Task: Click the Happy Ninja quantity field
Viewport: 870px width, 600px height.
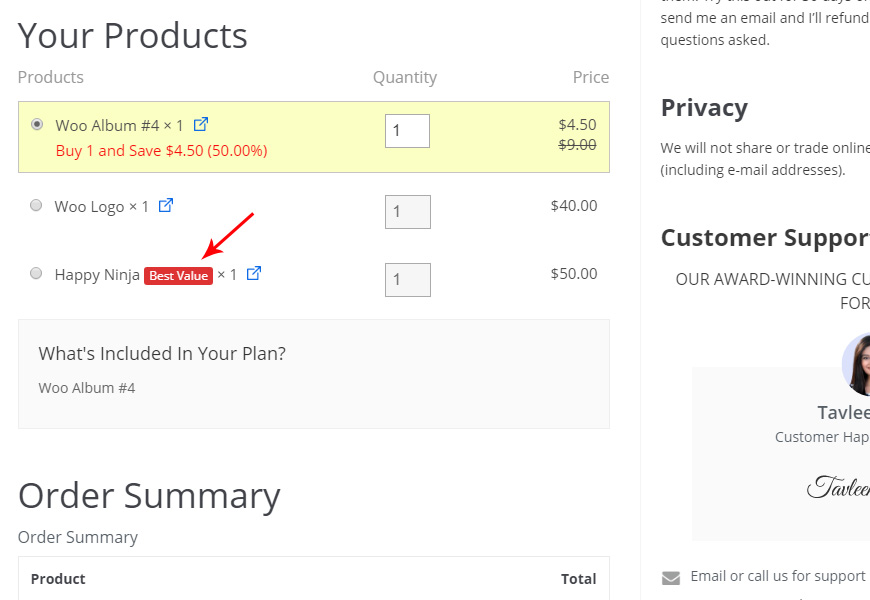Action: (x=408, y=280)
